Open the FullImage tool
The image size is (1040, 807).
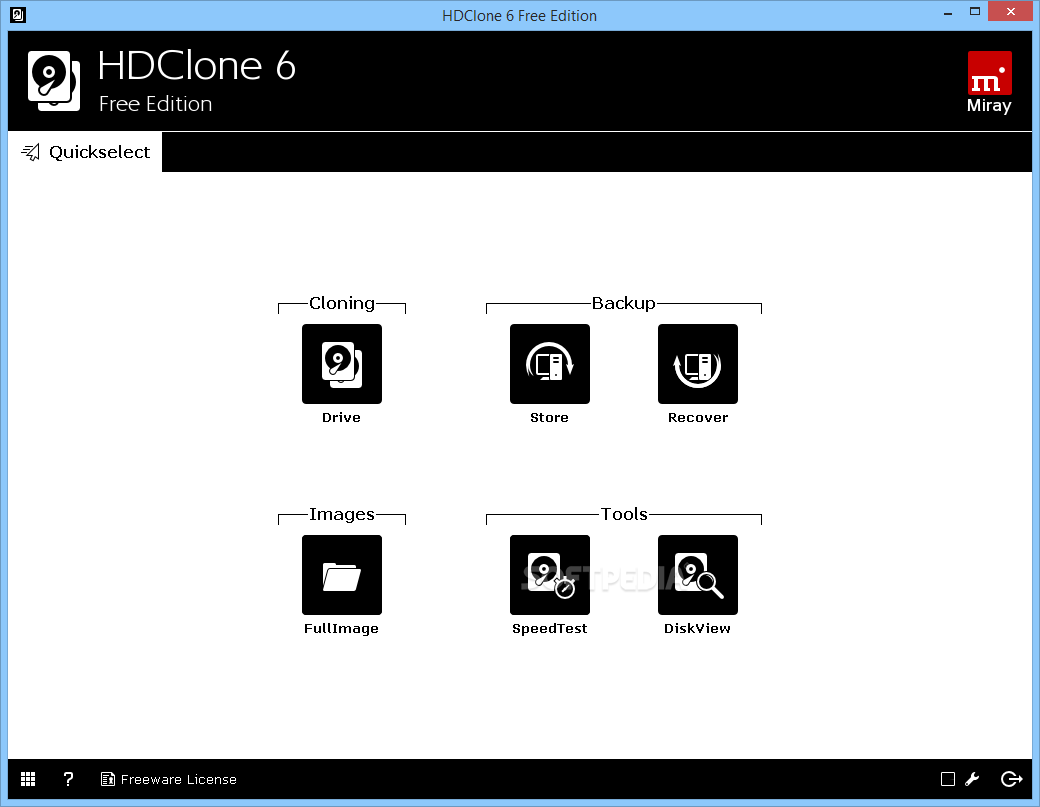[x=342, y=574]
